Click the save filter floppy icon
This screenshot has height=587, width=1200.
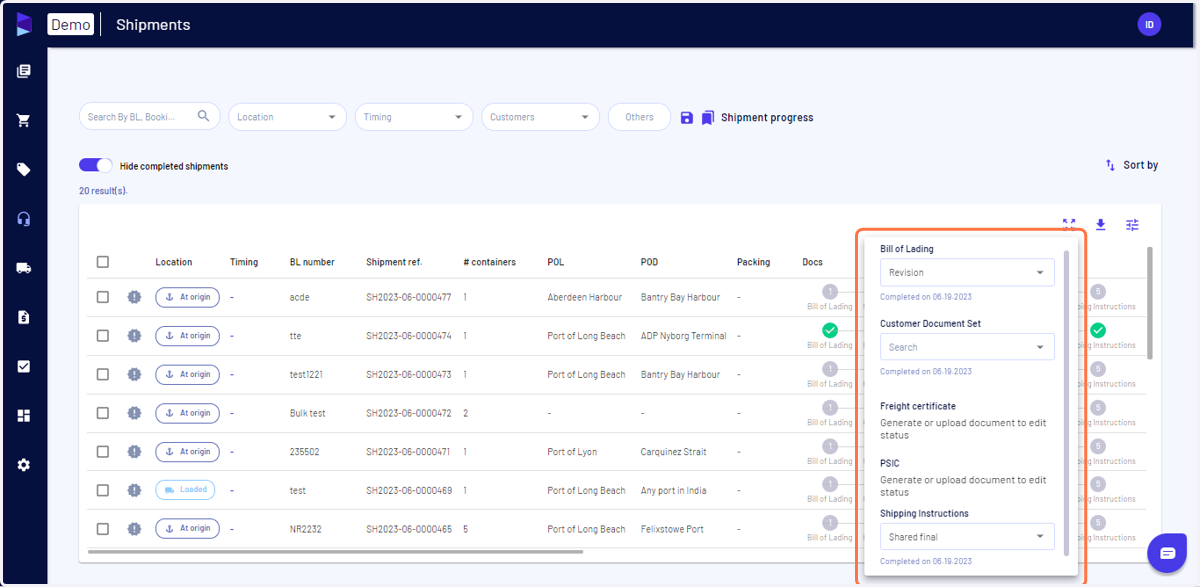pyautogui.click(x=686, y=118)
